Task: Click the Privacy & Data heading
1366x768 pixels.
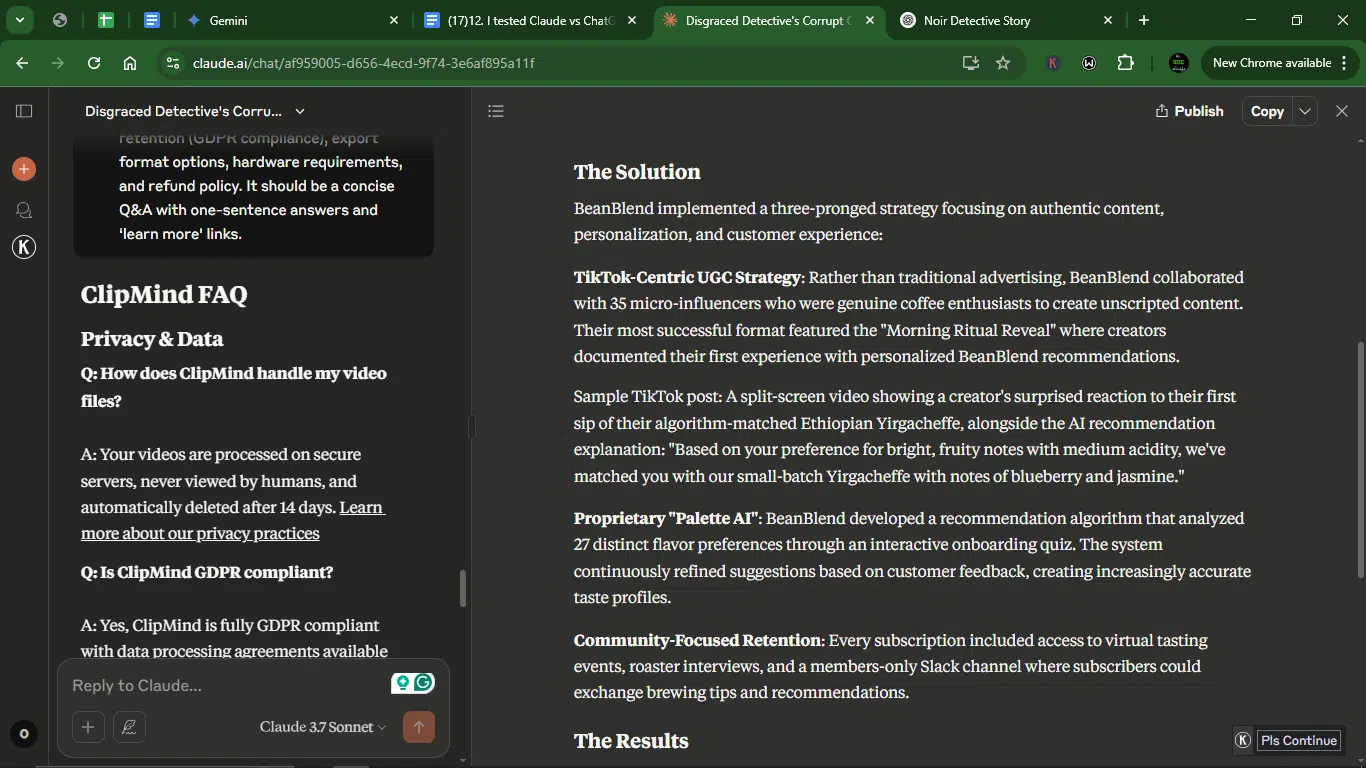Action: 152,339
